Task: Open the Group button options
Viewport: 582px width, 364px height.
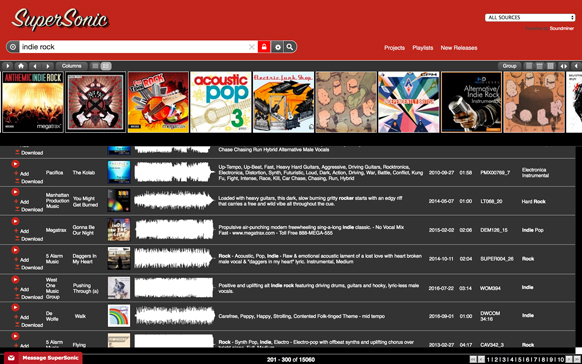Action: pos(509,66)
